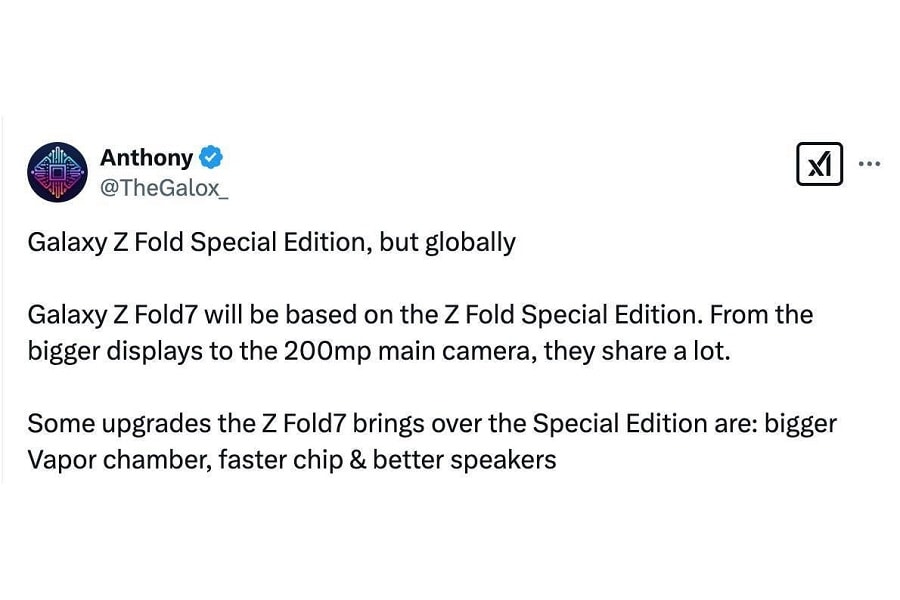Open the three-dot more options menu
The width and height of the screenshot is (900, 600).
869,164
